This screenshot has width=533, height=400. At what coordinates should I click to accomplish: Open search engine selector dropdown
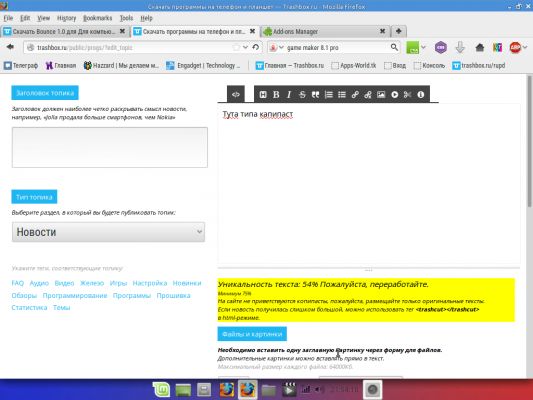pos(275,48)
